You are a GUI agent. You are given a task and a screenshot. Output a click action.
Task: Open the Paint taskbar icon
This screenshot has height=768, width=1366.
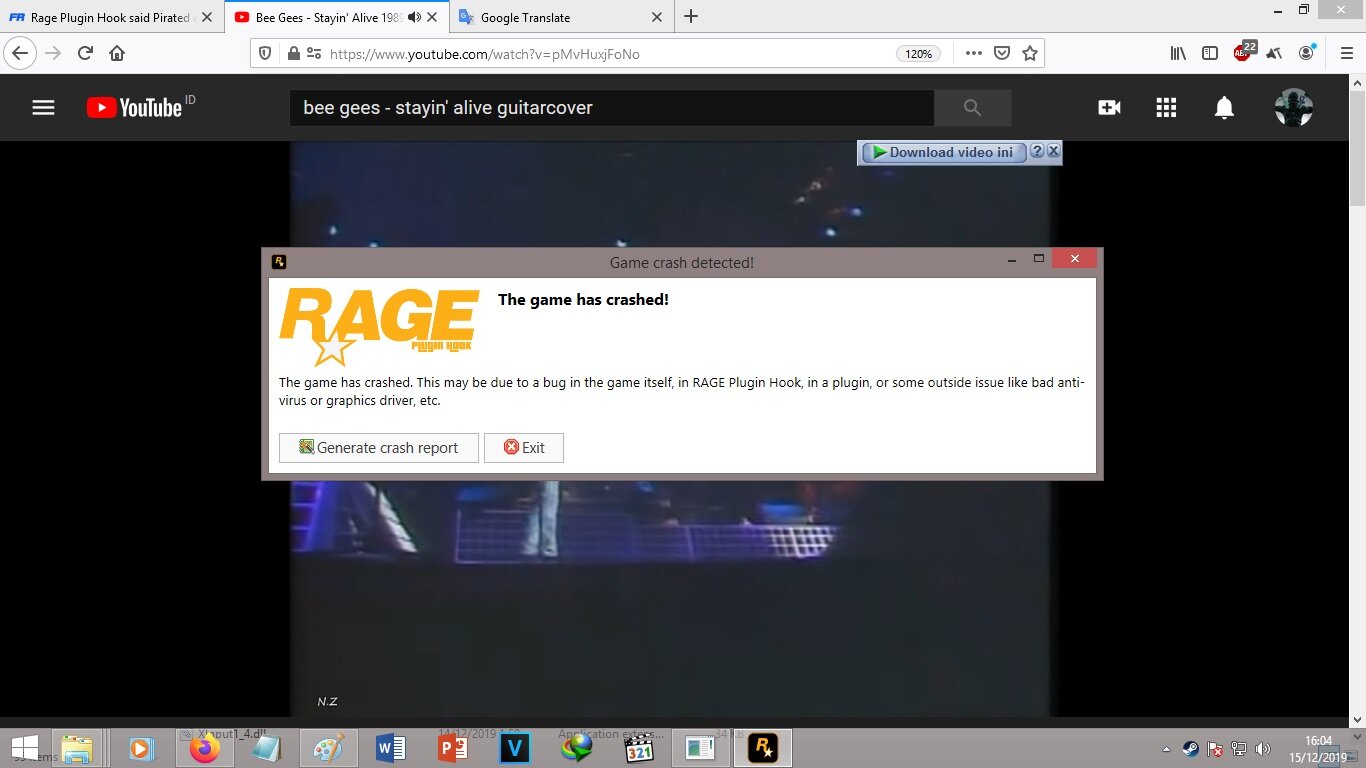(329, 748)
